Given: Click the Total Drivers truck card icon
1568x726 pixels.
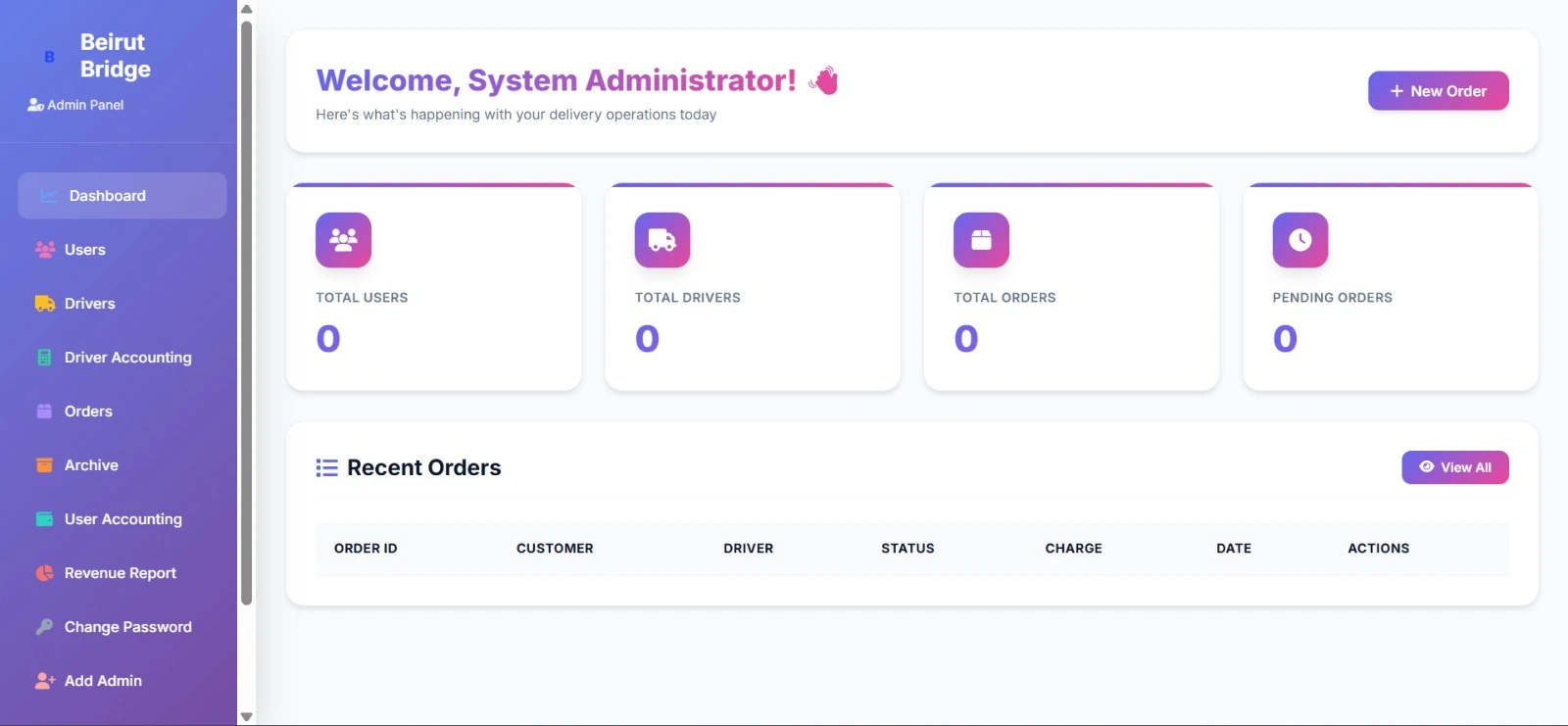Looking at the screenshot, I should tap(662, 240).
